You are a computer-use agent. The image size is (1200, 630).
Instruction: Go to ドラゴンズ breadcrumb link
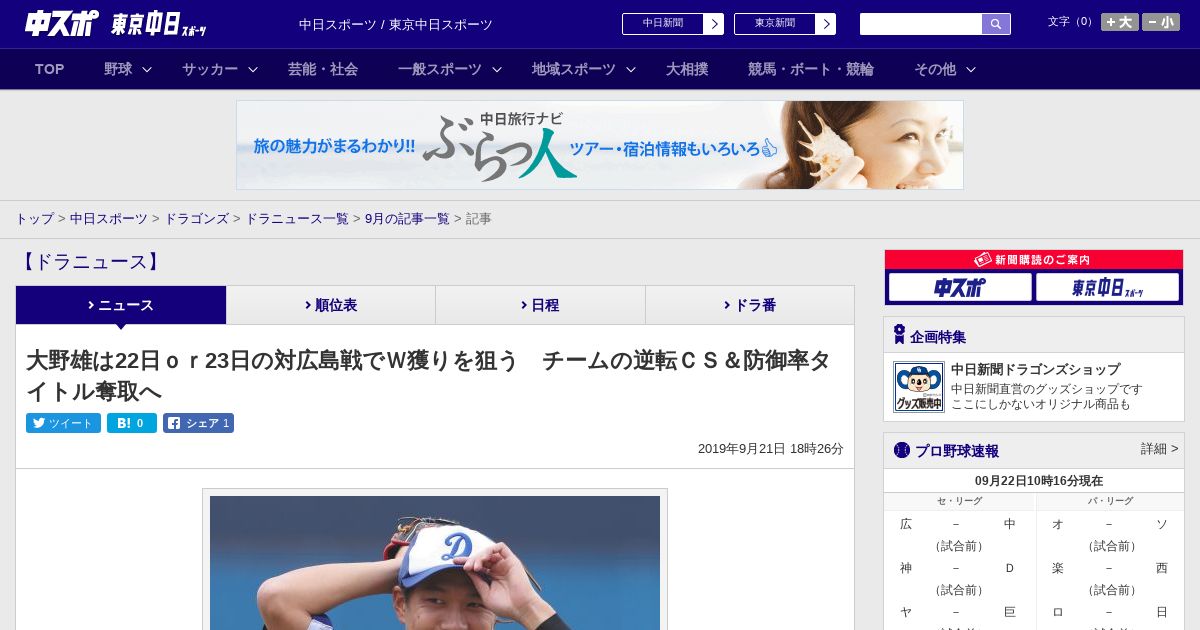197,218
